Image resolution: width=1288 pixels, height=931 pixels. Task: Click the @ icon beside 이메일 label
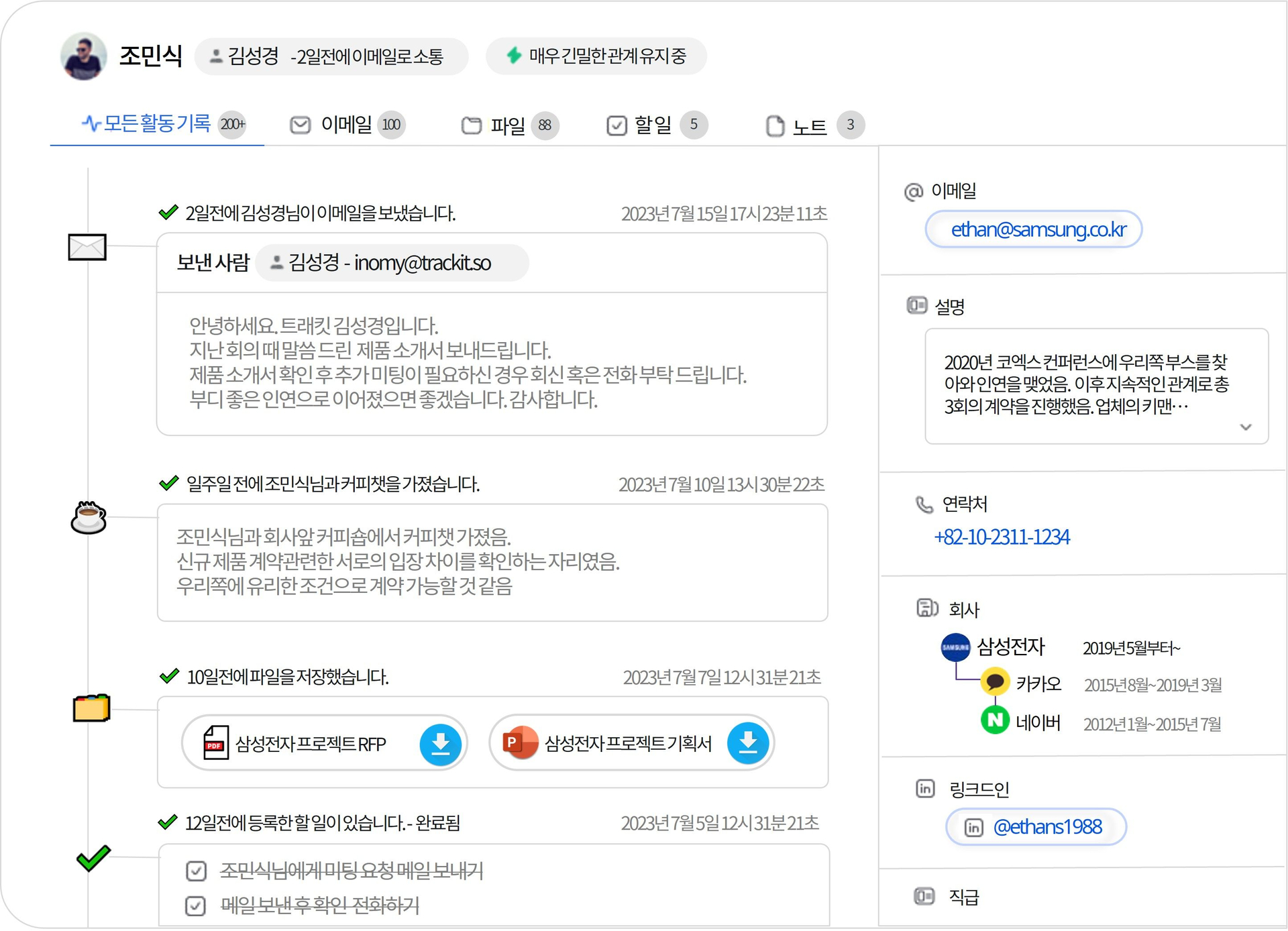coord(913,193)
